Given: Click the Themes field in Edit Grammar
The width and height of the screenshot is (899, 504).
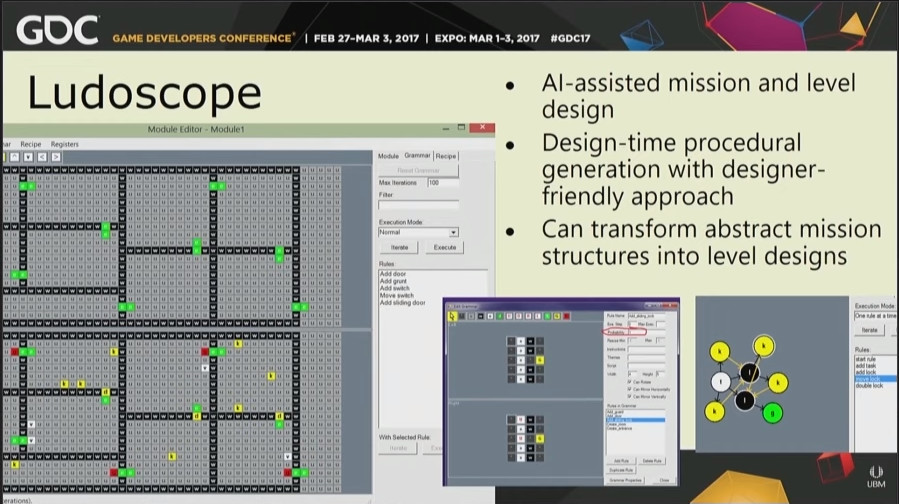Looking at the screenshot, I should click(647, 358).
